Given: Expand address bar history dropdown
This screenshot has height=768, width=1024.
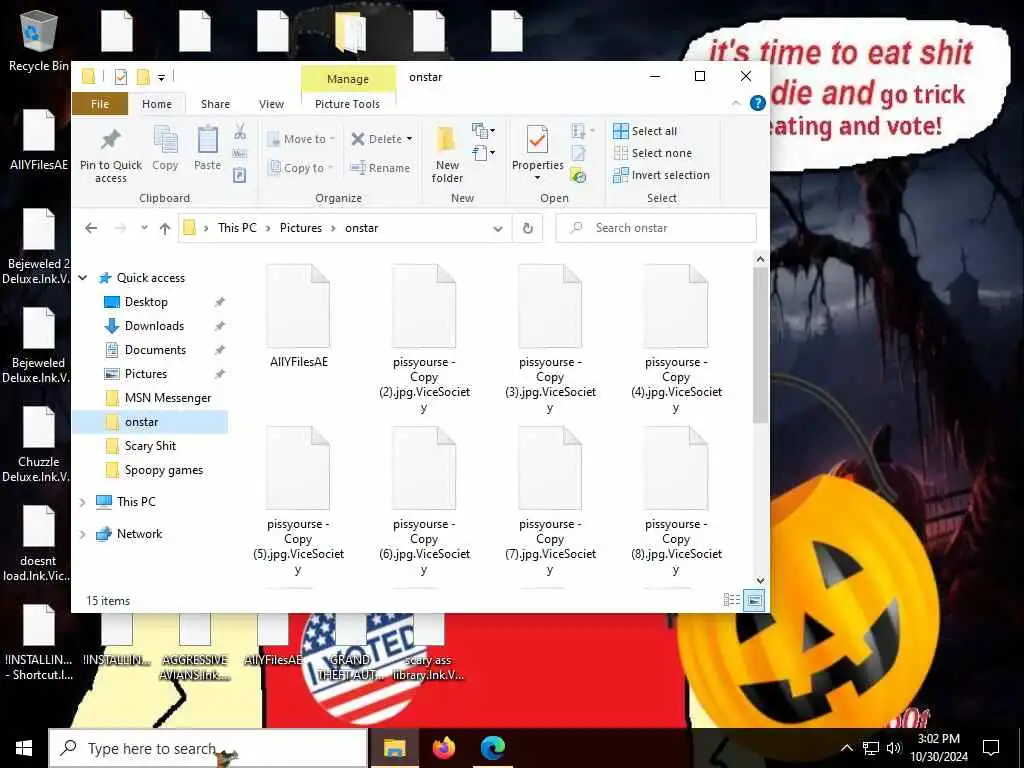Looking at the screenshot, I should click(x=498, y=229).
